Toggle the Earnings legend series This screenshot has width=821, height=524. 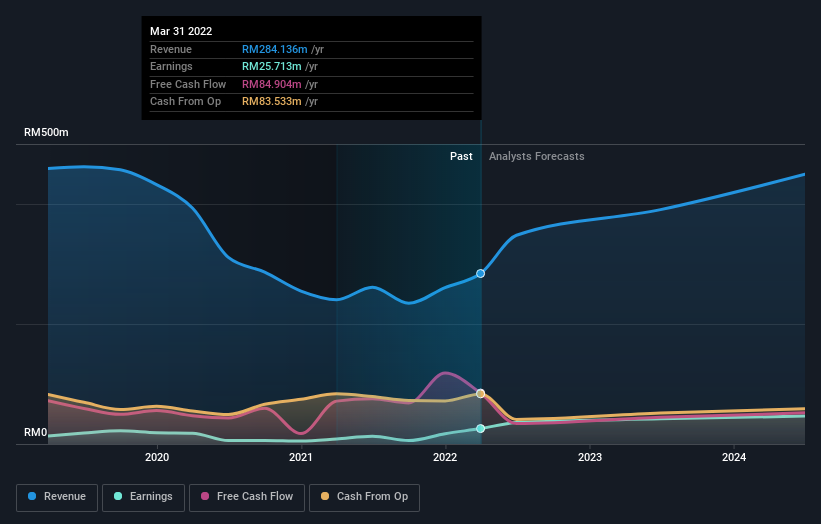pos(143,497)
